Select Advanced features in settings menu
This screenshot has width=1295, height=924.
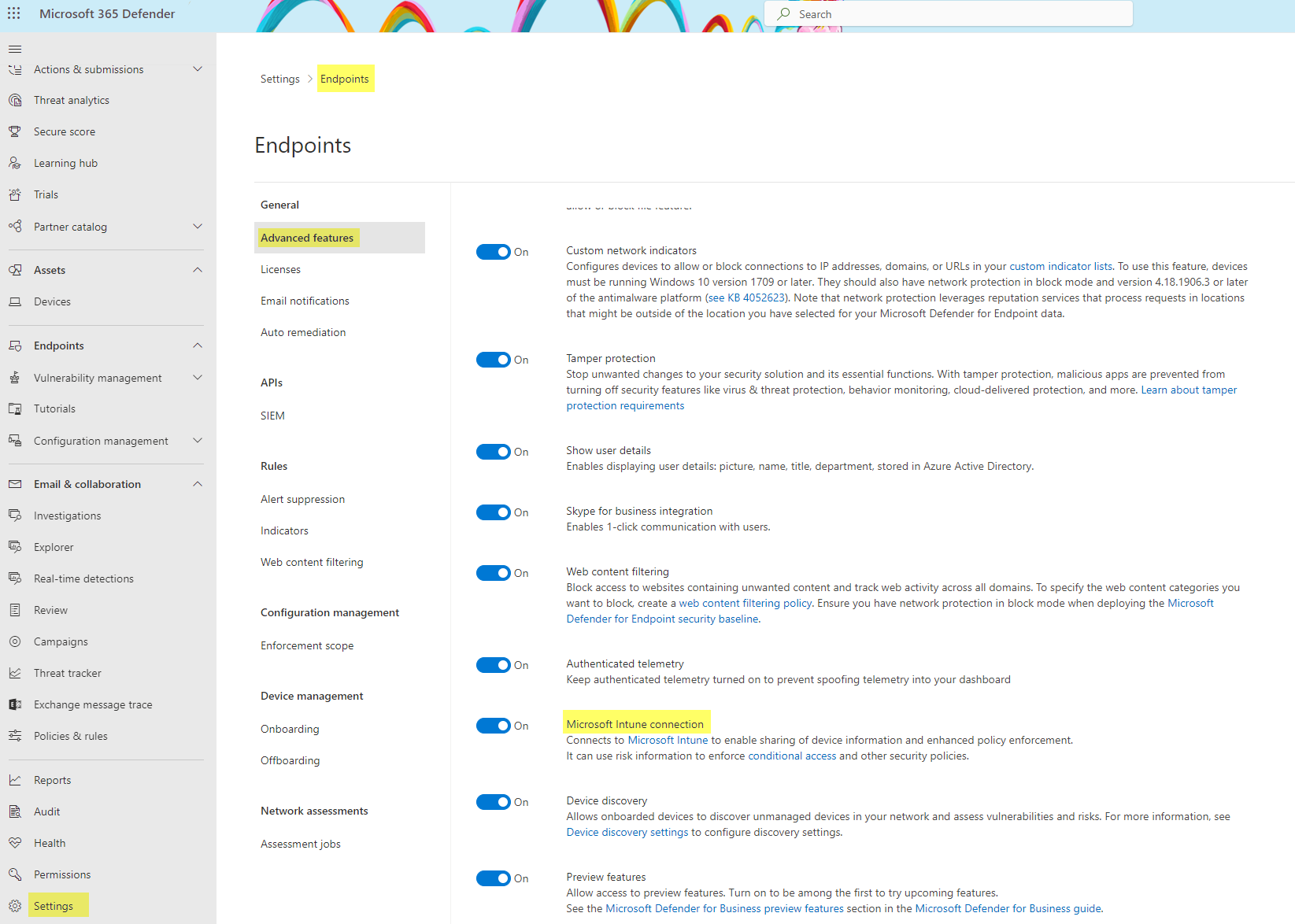point(339,238)
